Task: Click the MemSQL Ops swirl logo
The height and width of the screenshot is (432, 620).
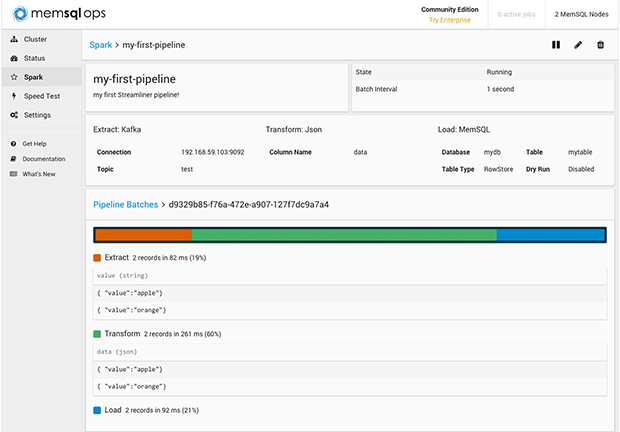Action: (20, 14)
